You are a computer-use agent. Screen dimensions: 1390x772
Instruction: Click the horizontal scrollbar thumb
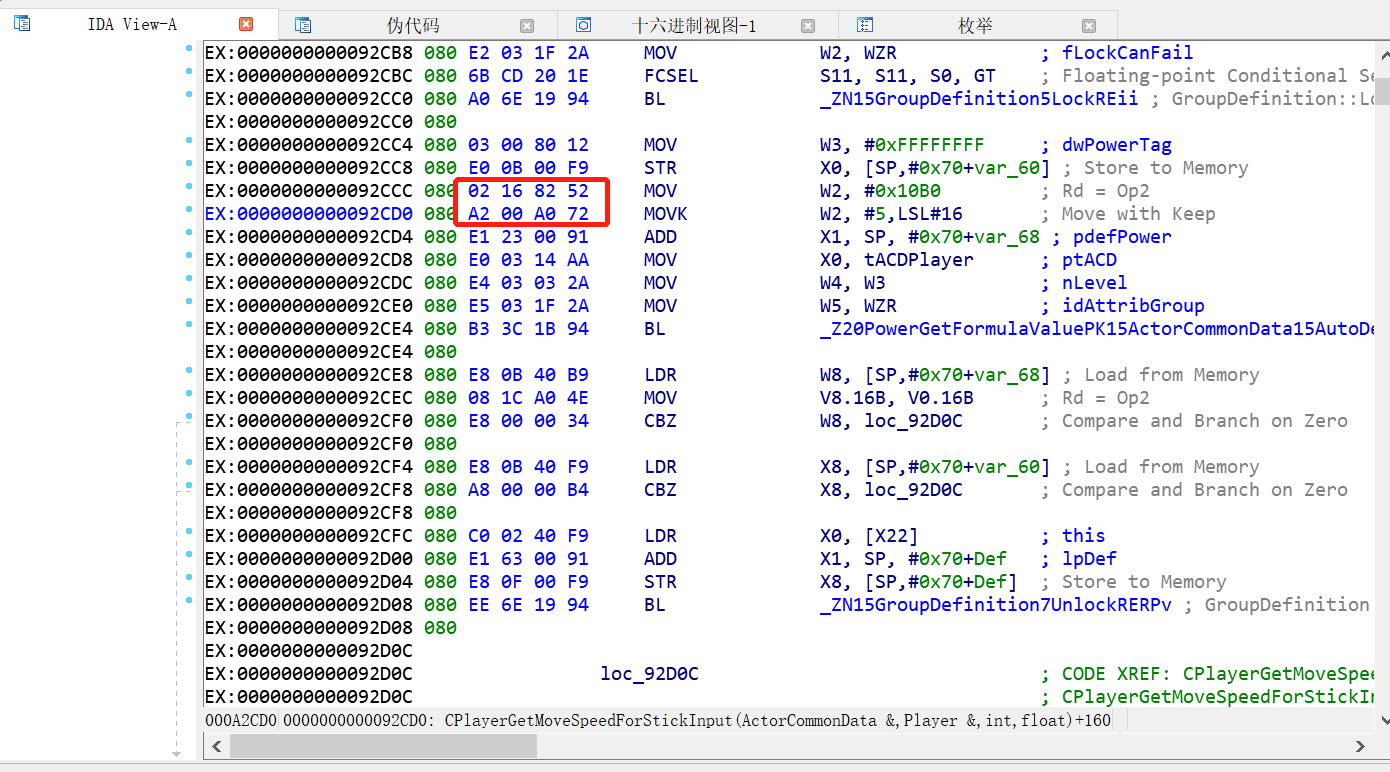pyautogui.click(x=383, y=746)
